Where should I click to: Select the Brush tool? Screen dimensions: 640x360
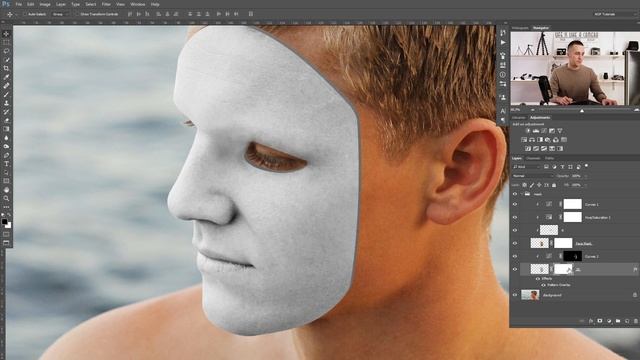pos(6,95)
